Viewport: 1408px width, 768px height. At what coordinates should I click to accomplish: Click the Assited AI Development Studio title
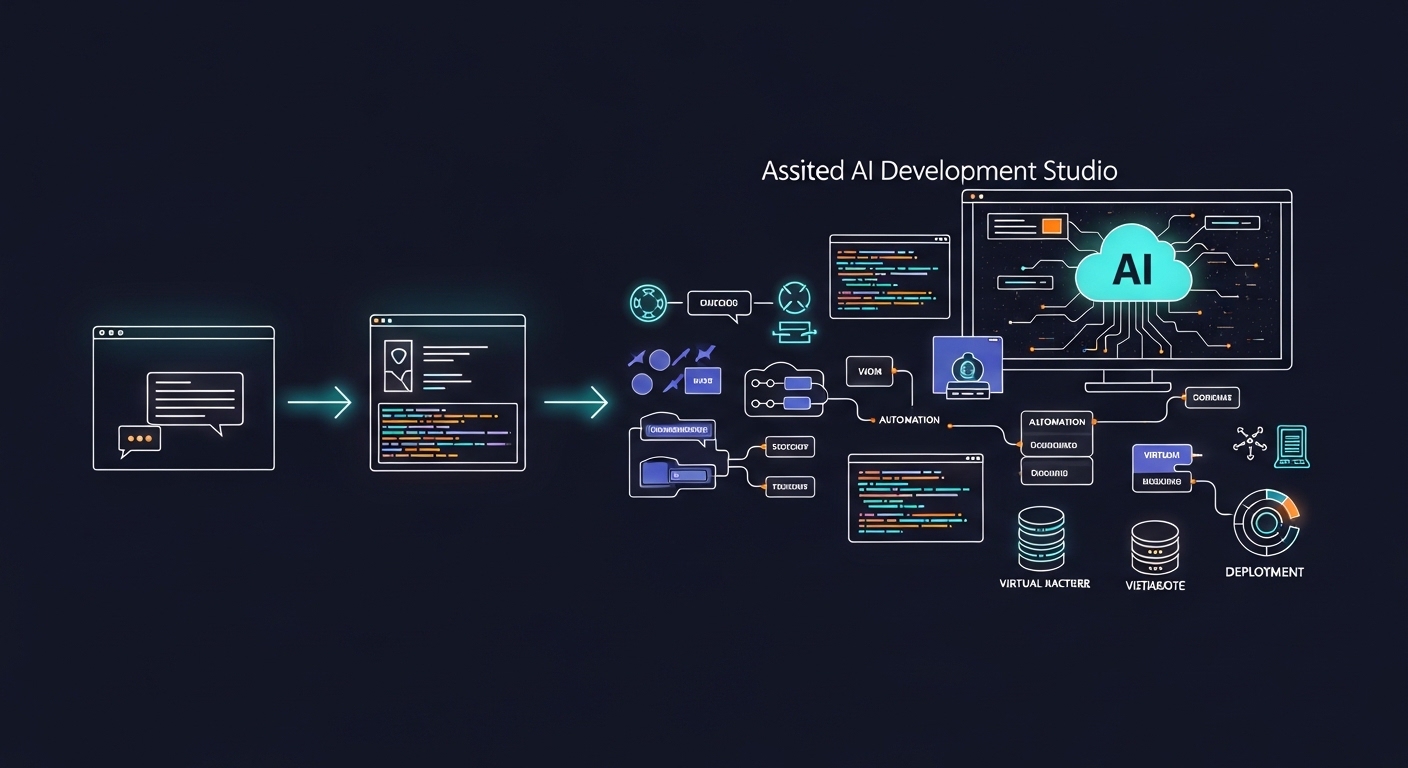939,171
